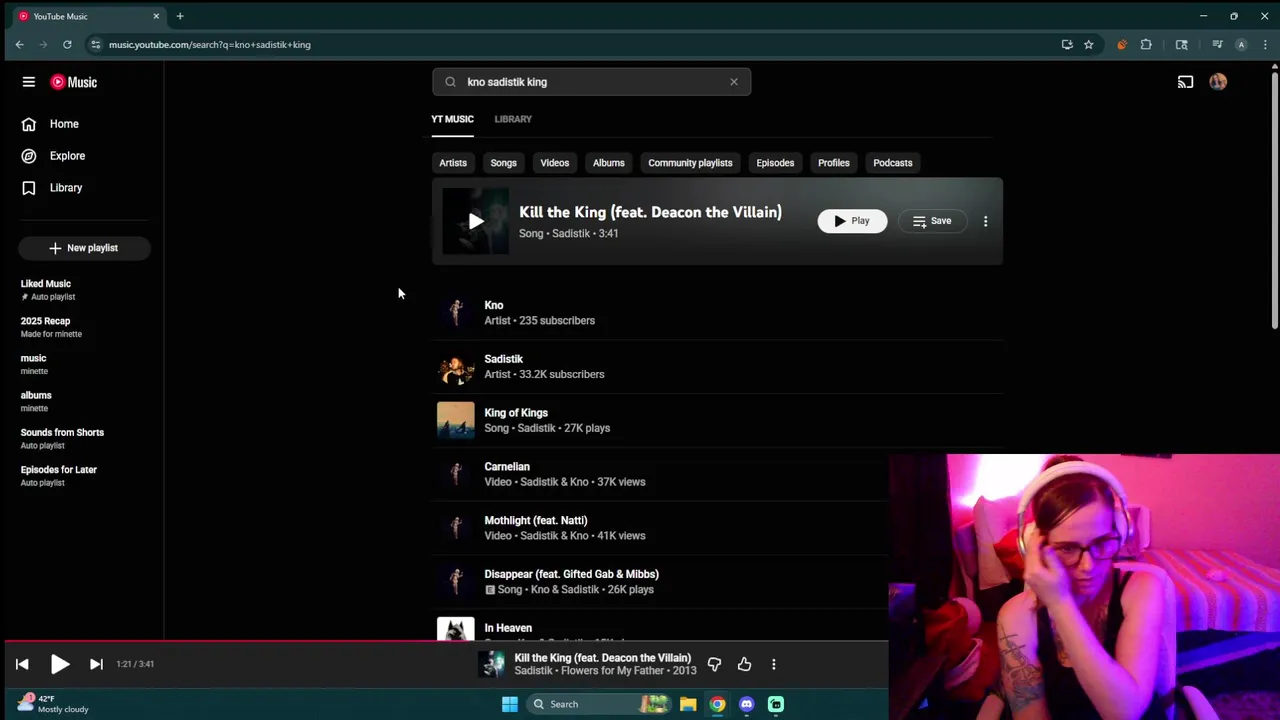Play top result thumbnail overlay
The width and height of the screenshot is (1280, 720).
pos(476,221)
